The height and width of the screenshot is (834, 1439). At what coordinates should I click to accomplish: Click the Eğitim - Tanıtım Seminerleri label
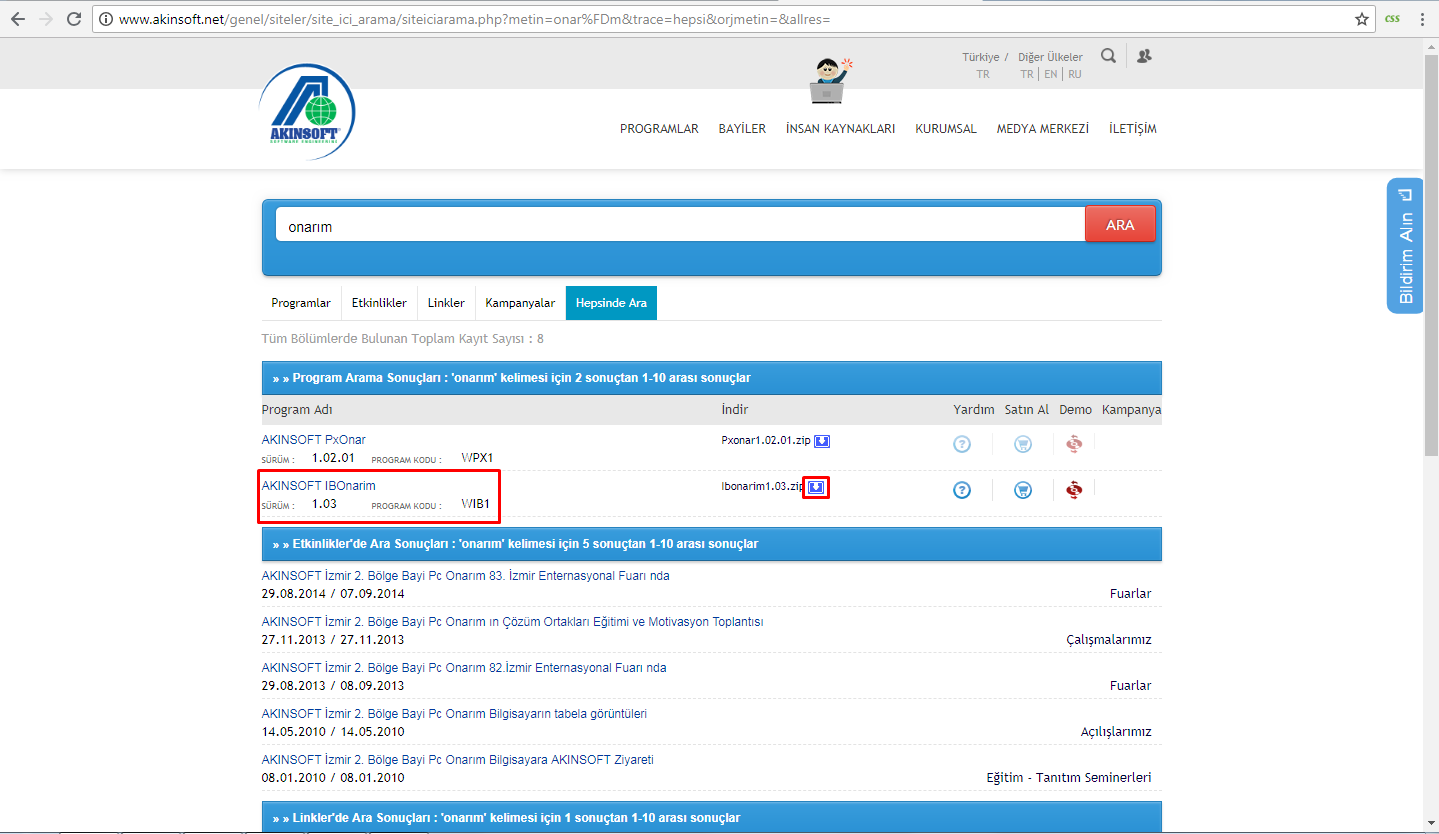tap(1069, 778)
